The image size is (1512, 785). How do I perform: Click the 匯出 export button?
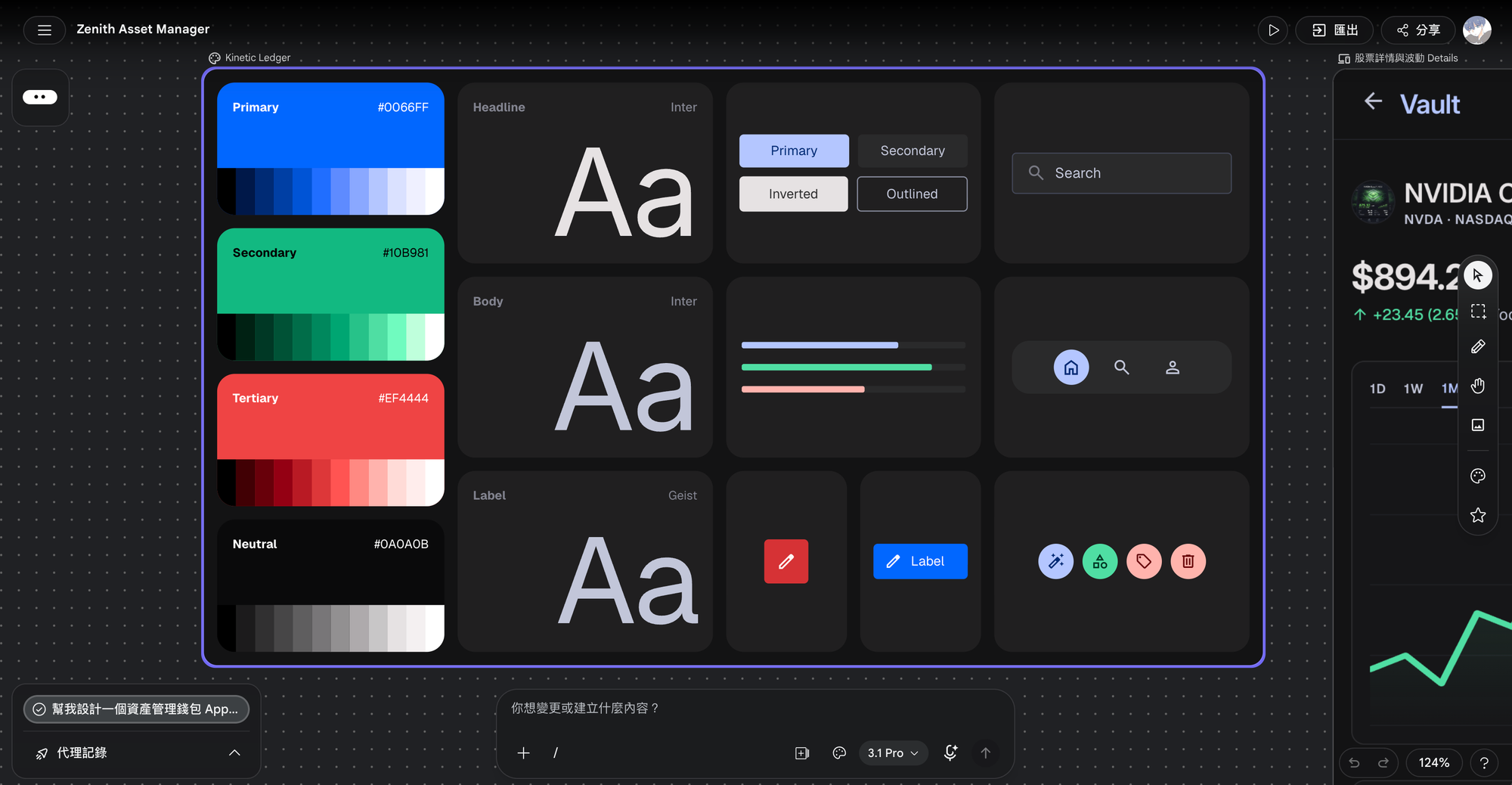(x=1334, y=30)
